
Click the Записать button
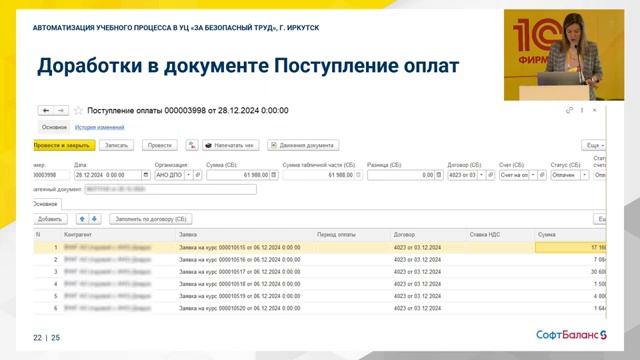coord(116,145)
